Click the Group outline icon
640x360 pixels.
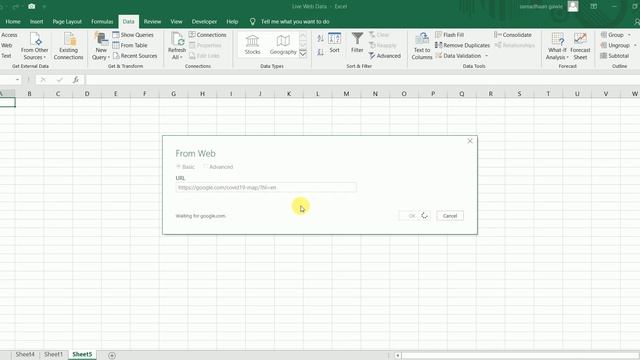(x=604, y=35)
